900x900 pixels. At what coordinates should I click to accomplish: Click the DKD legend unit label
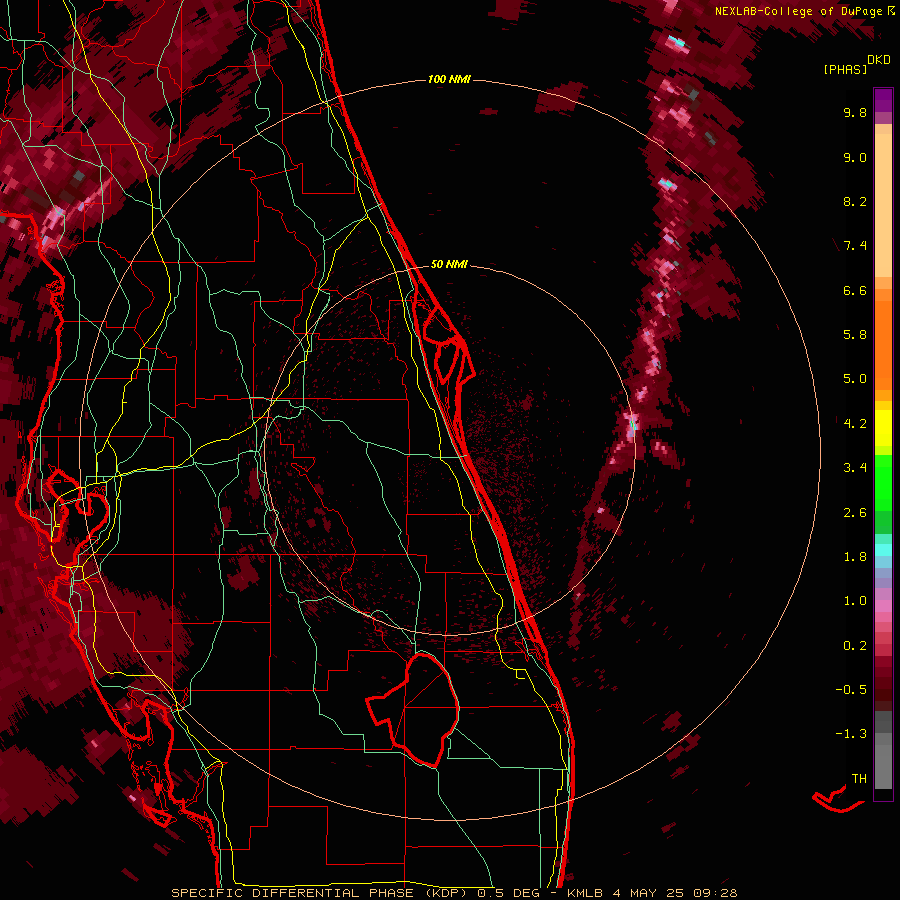coord(879,60)
